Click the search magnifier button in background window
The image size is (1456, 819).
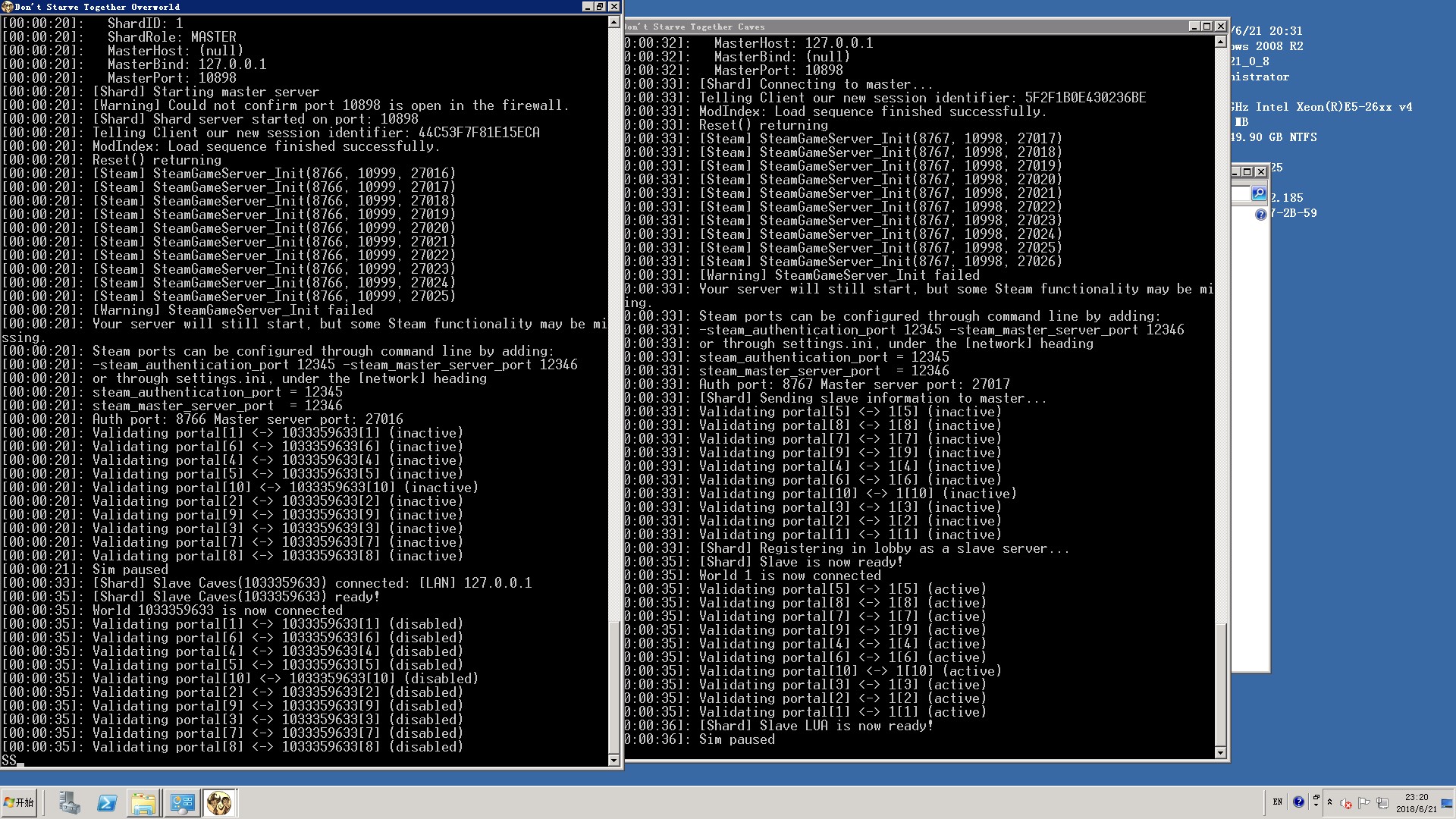pyautogui.click(x=1259, y=194)
